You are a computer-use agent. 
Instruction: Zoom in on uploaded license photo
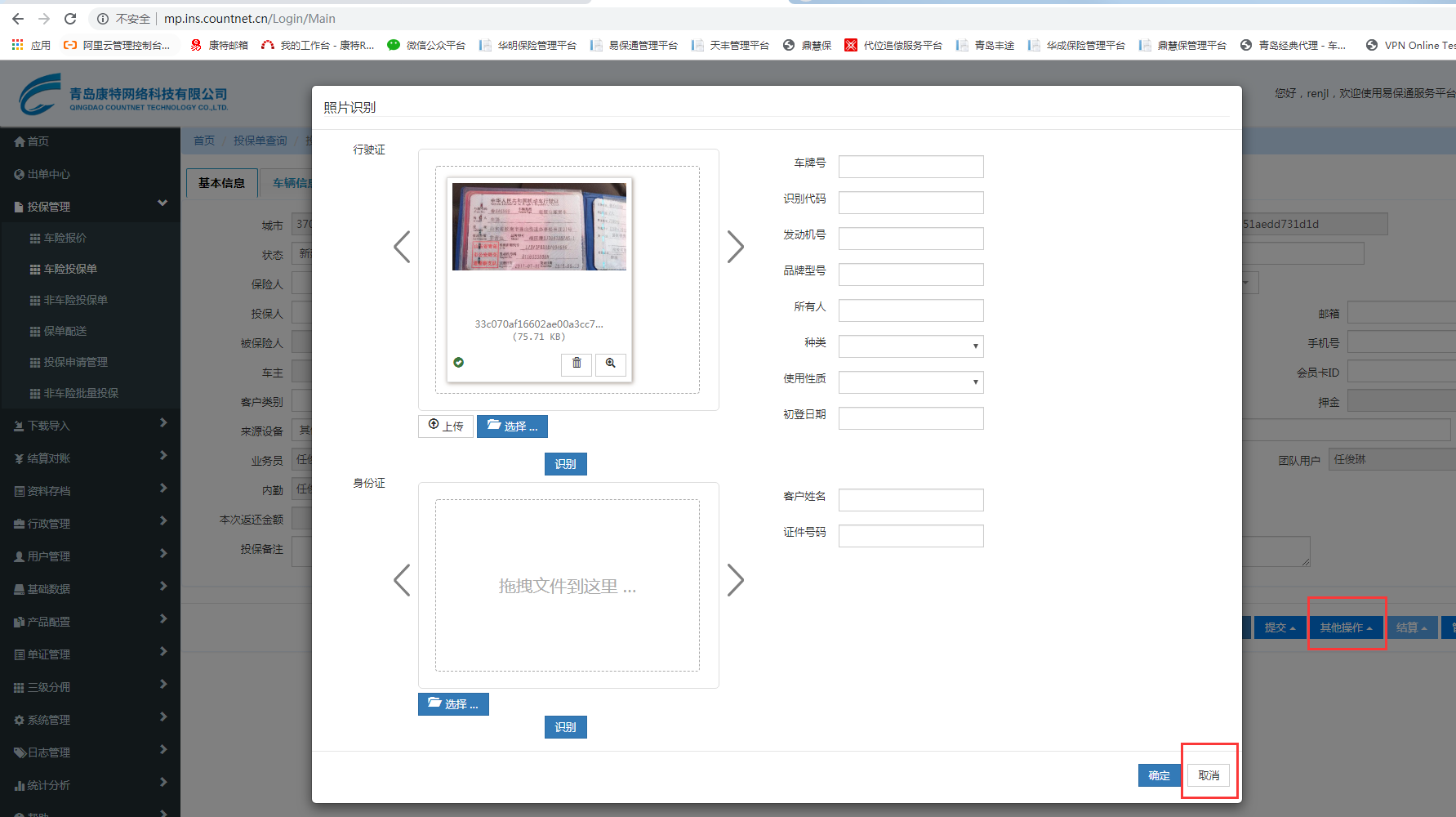[x=610, y=364]
